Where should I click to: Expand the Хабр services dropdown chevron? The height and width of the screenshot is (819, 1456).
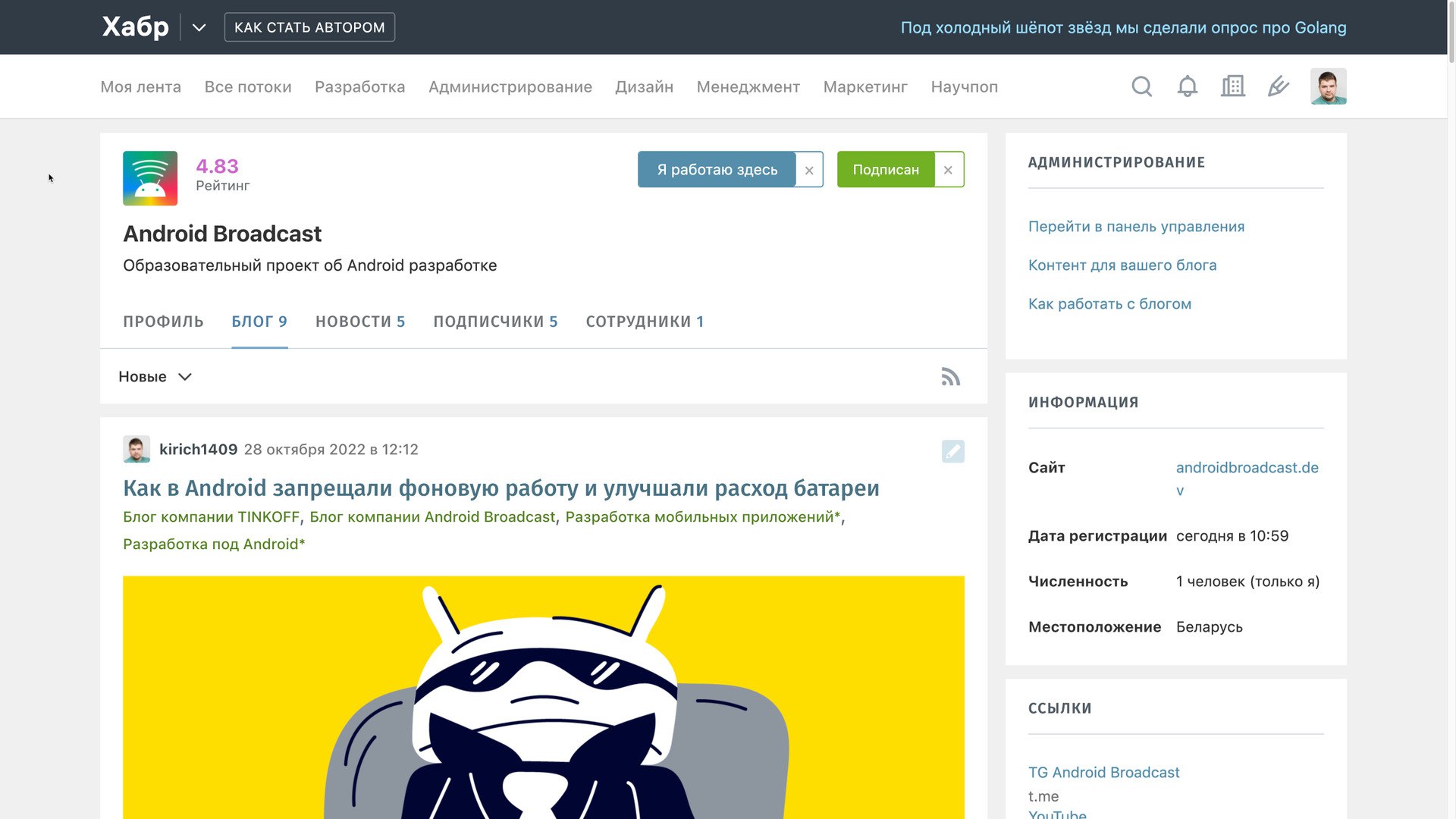coord(199,27)
